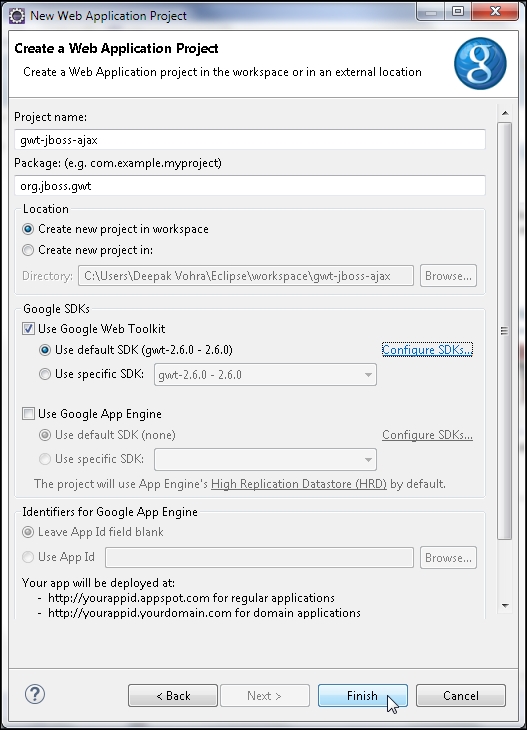Click scrollbar down arrow icon
The width and height of the screenshot is (527, 730).
505,606
